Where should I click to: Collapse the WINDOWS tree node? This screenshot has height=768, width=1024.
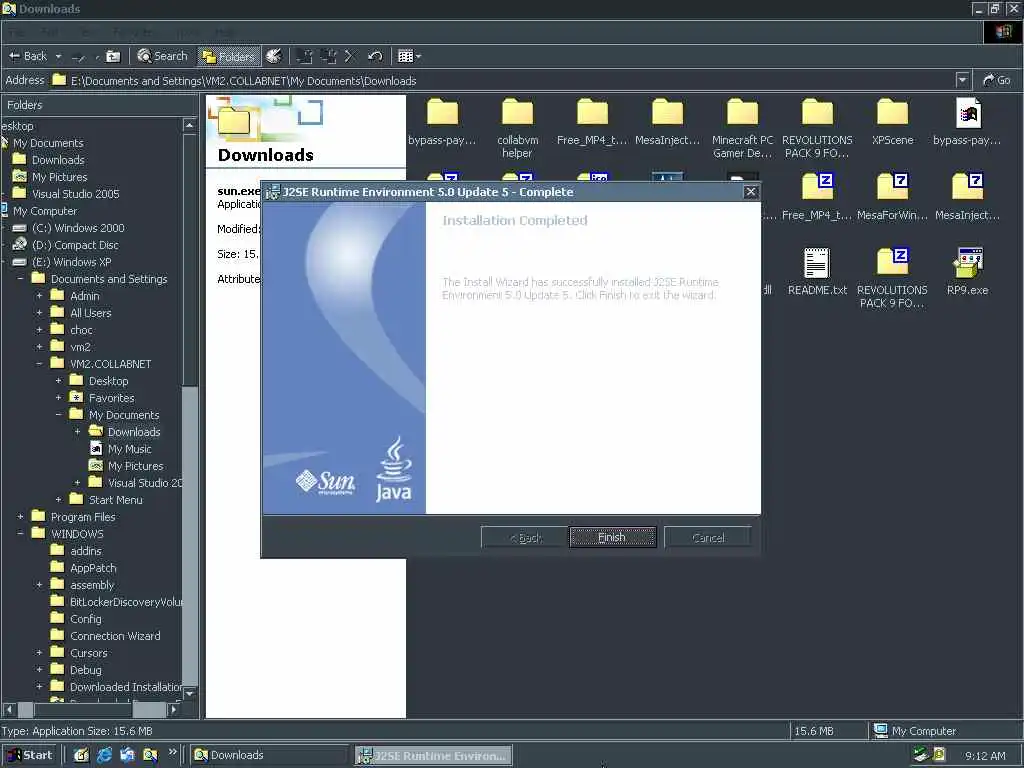(20, 534)
